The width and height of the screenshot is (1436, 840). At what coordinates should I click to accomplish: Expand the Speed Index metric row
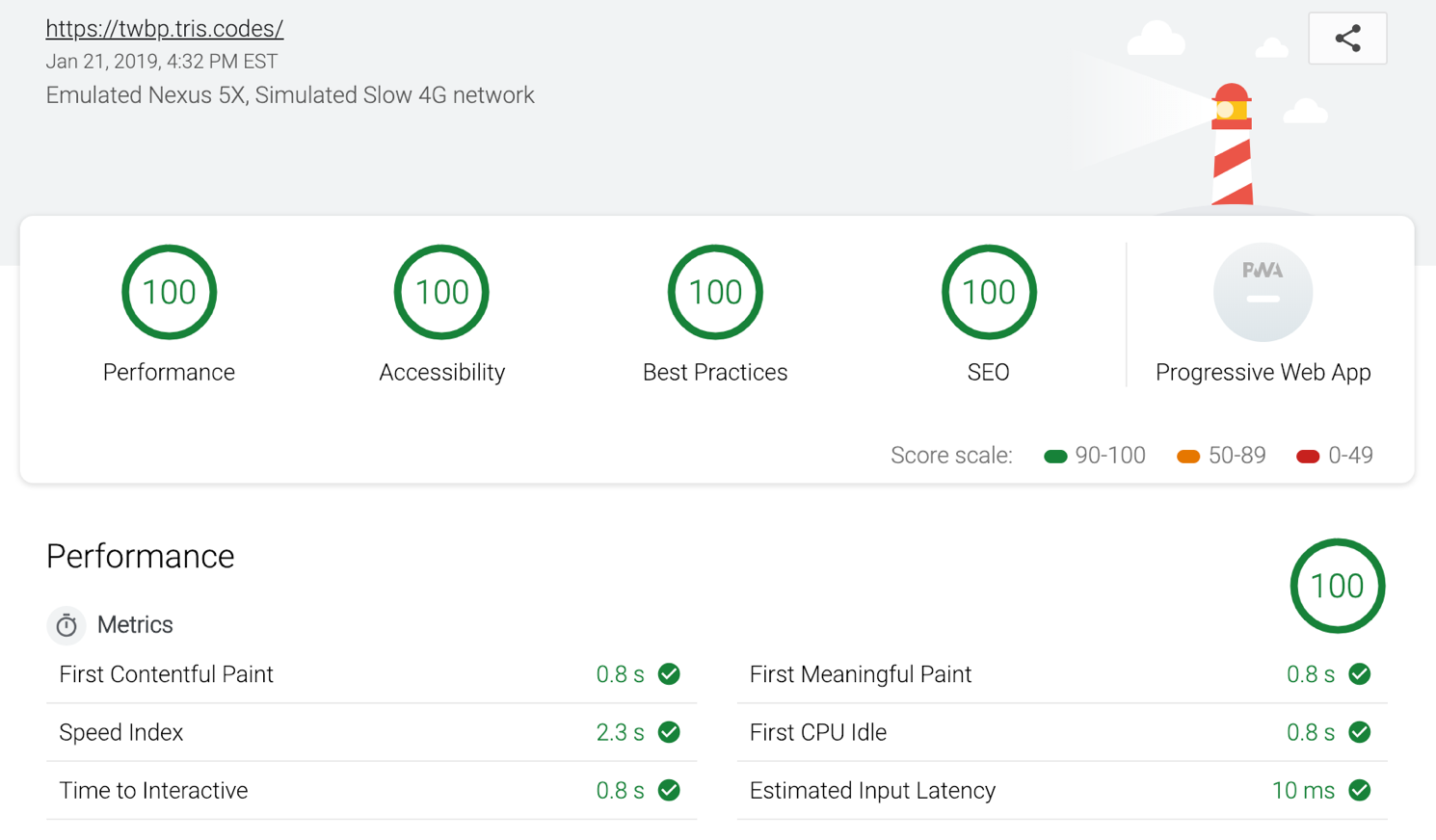coord(121,732)
